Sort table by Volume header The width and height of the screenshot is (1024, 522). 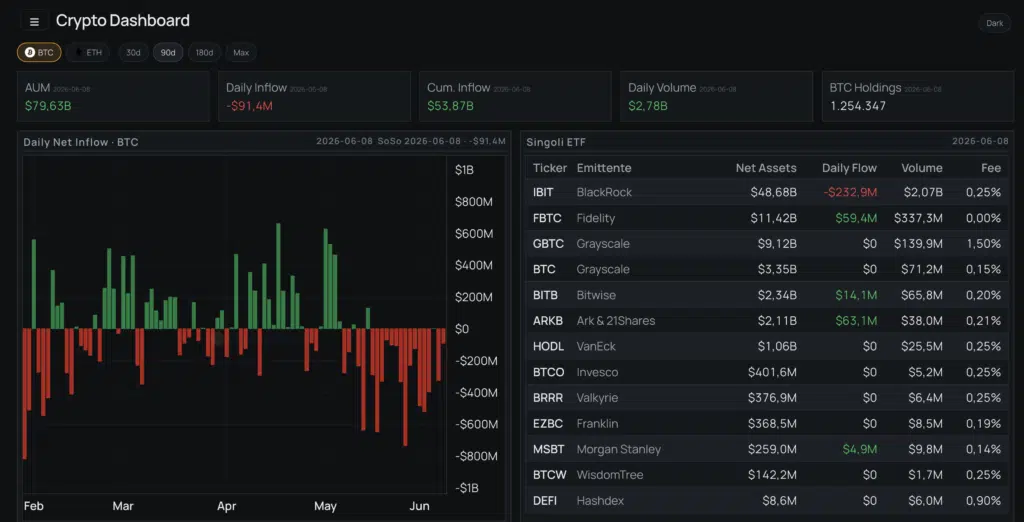(x=921, y=168)
